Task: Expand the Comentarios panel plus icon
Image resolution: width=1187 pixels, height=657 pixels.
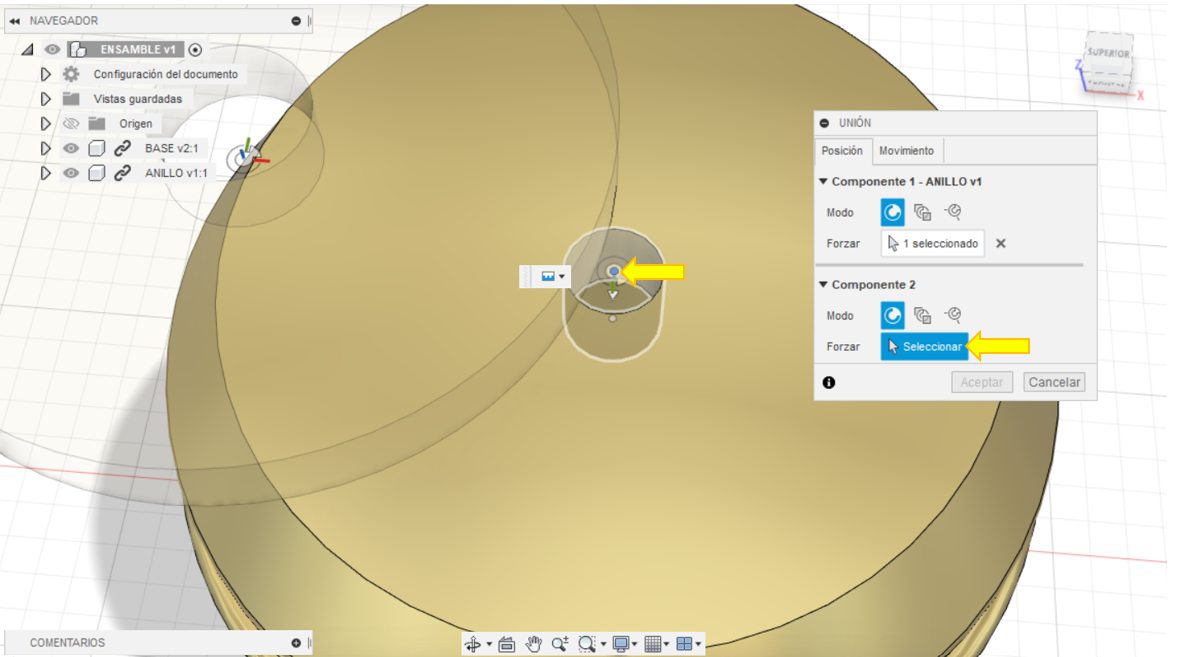Action: [x=296, y=643]
